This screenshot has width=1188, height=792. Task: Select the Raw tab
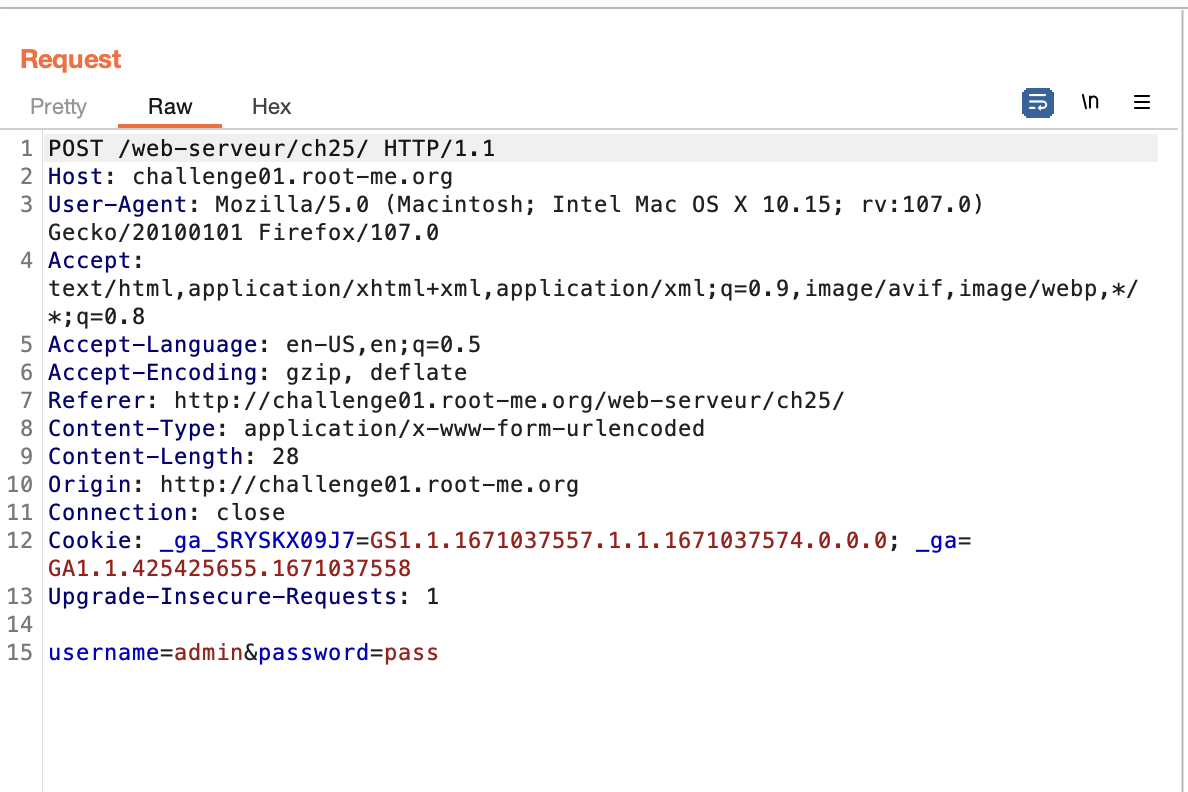click(x=169, y=107)
